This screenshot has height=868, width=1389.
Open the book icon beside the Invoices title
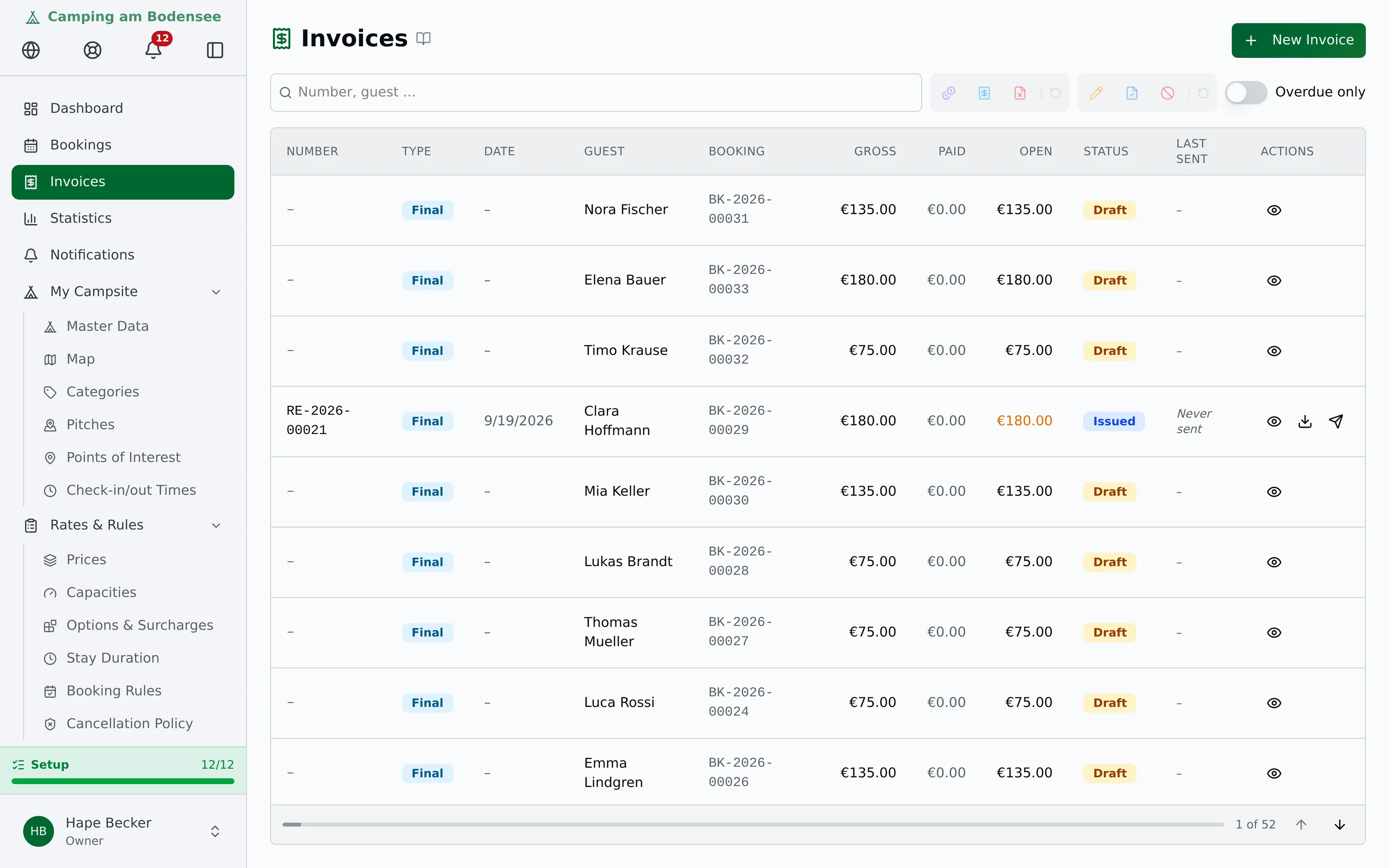(423, 39)
